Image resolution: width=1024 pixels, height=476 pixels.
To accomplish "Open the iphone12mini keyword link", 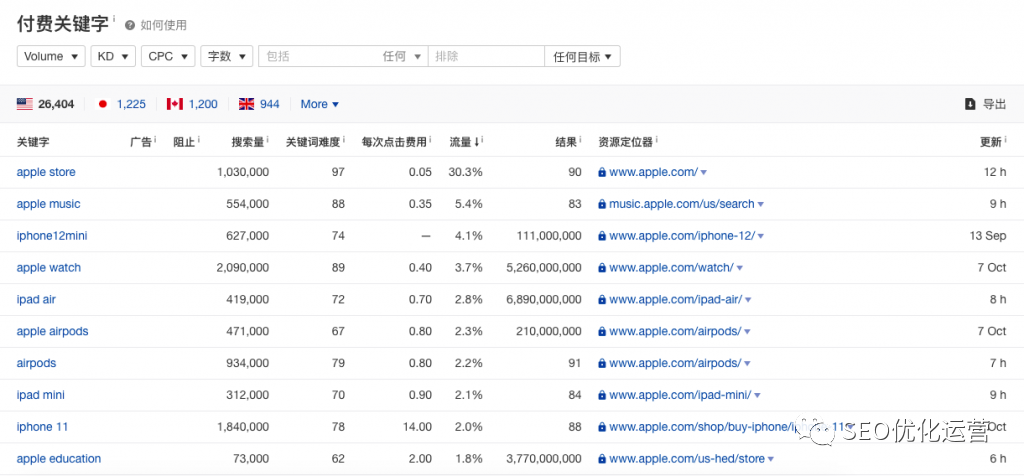I will click(52, 236).
